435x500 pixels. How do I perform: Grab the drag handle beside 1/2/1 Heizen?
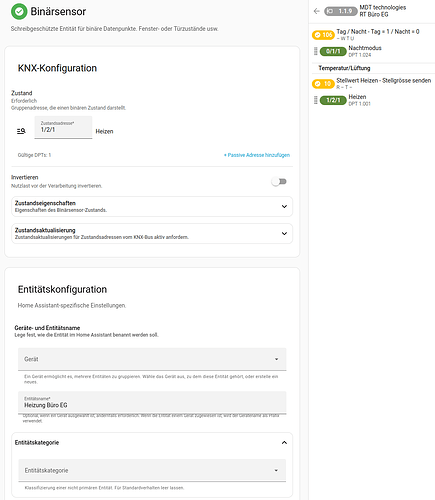[x=316, y=100]
